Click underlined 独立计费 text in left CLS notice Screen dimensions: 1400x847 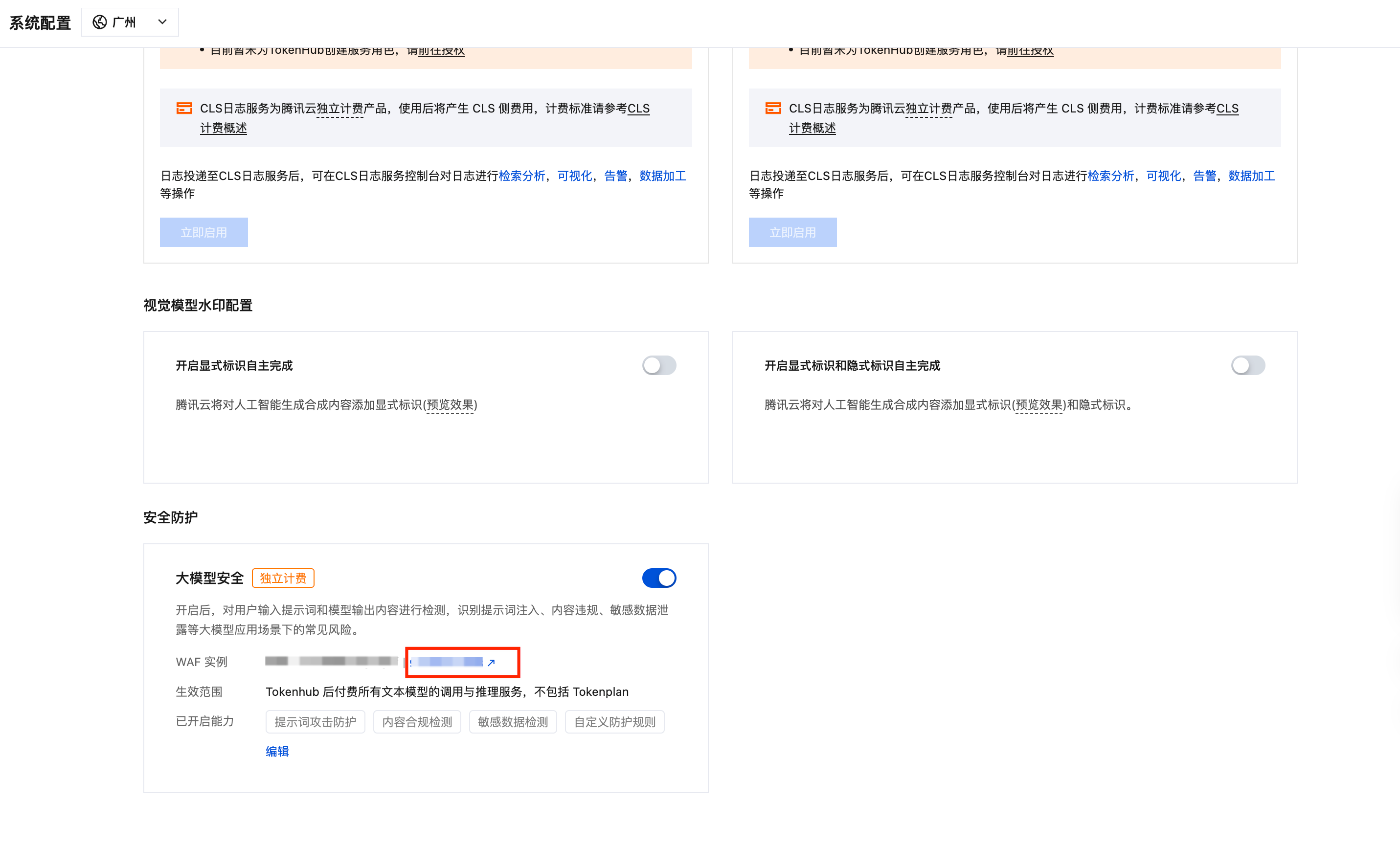(x=340, y=109)
